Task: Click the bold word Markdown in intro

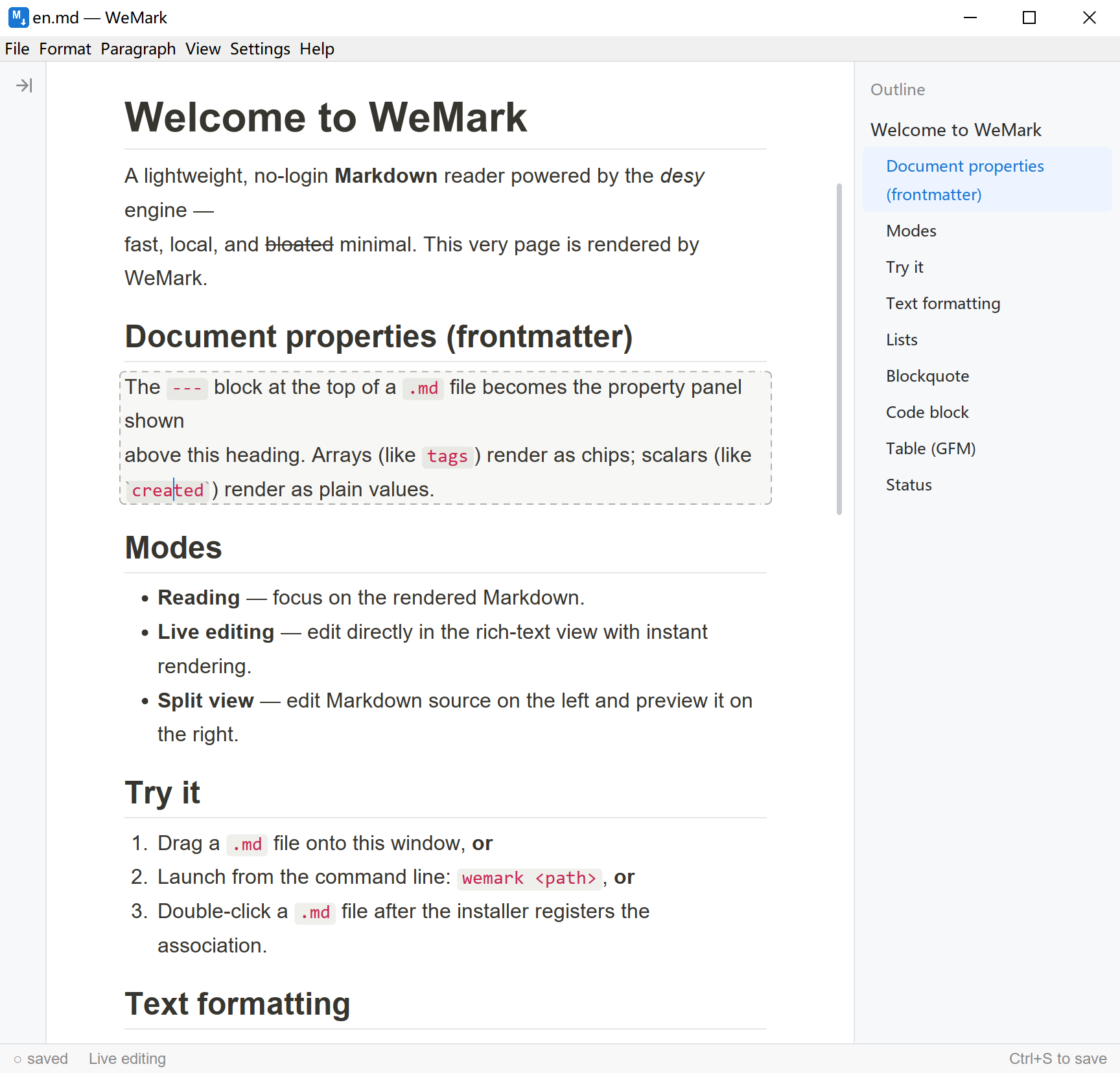Action: 386,176
